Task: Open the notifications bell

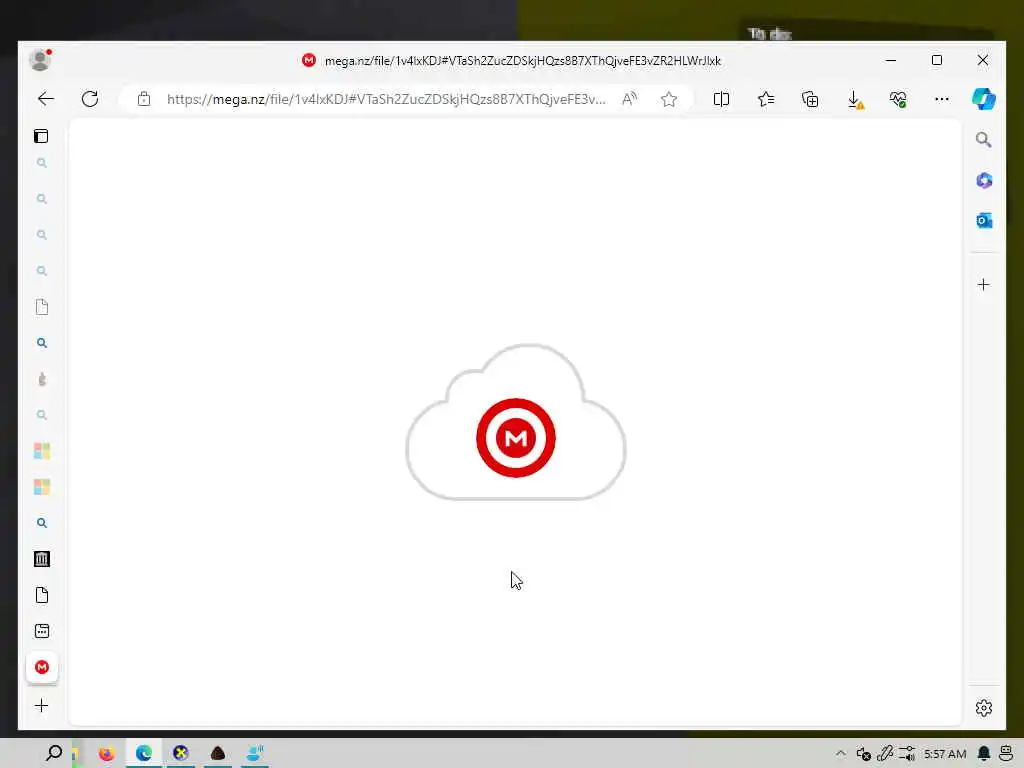Action: [984, 754]
